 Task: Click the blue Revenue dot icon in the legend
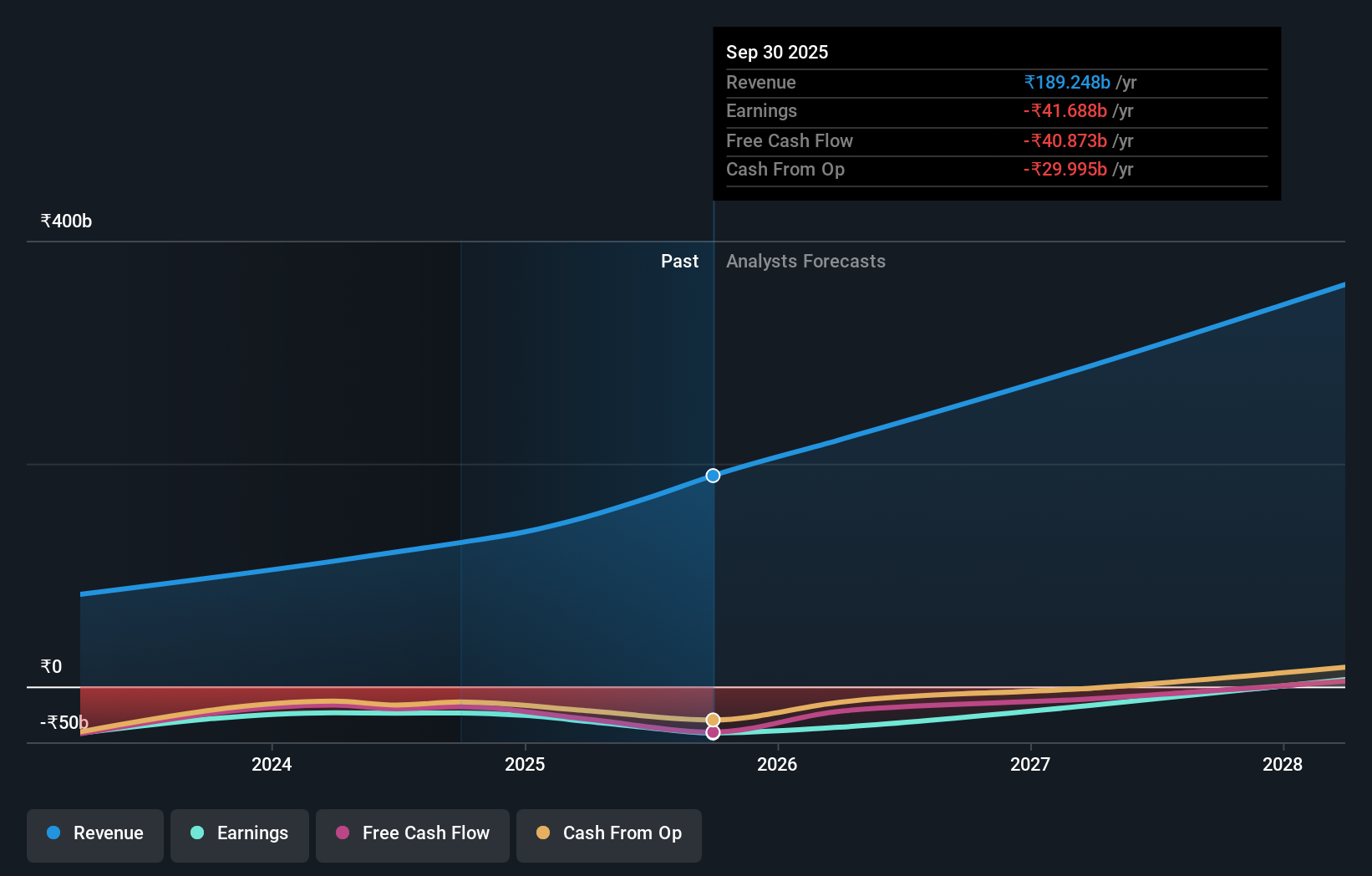[53, 833]
